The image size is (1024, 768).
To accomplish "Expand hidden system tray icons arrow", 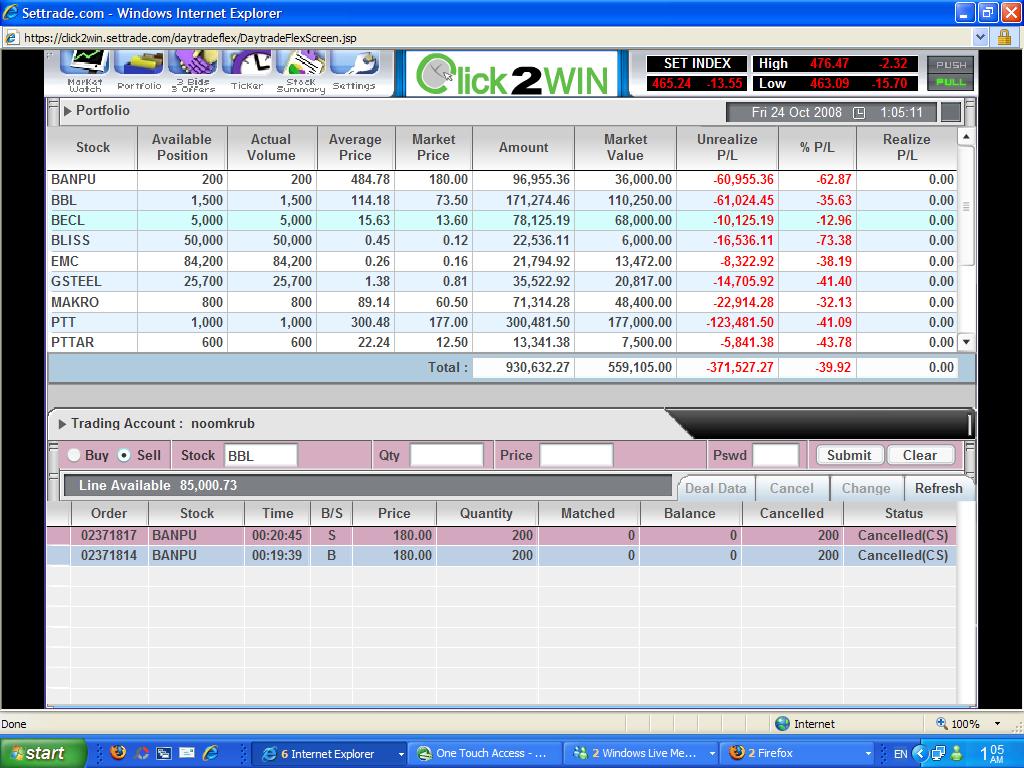I will pyautogui.click(x=919, y=754).
